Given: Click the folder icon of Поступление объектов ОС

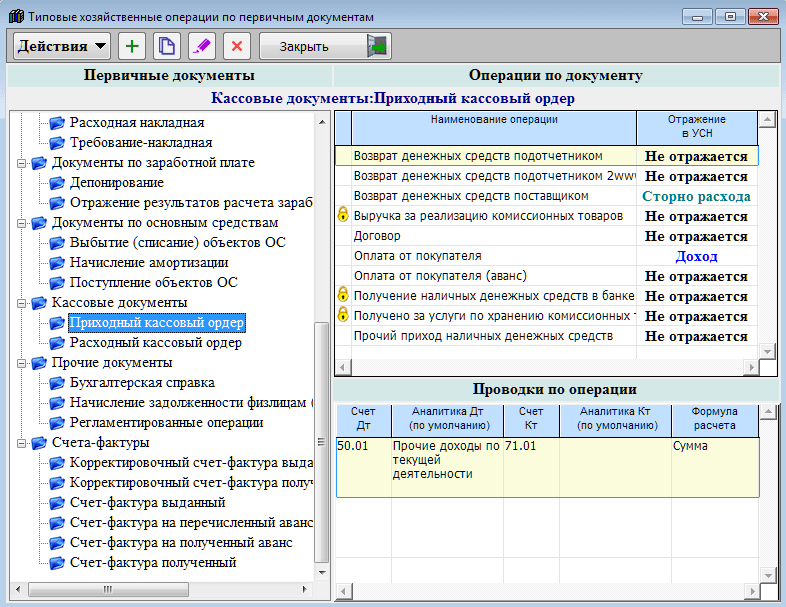Looking at the screenshot, I should pos(57,283).
